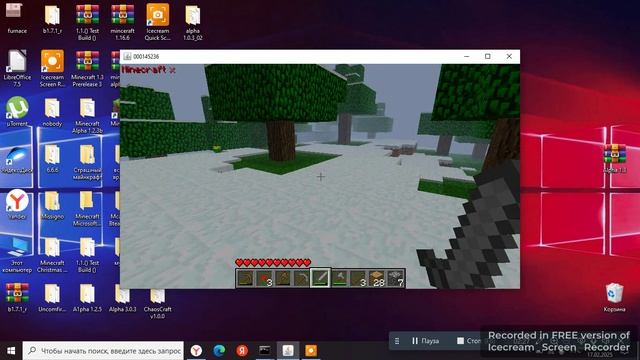Open the minecraft 1.16.6 archive
Image resolution: width=640 pixels, height=360 pixels.
122,22
